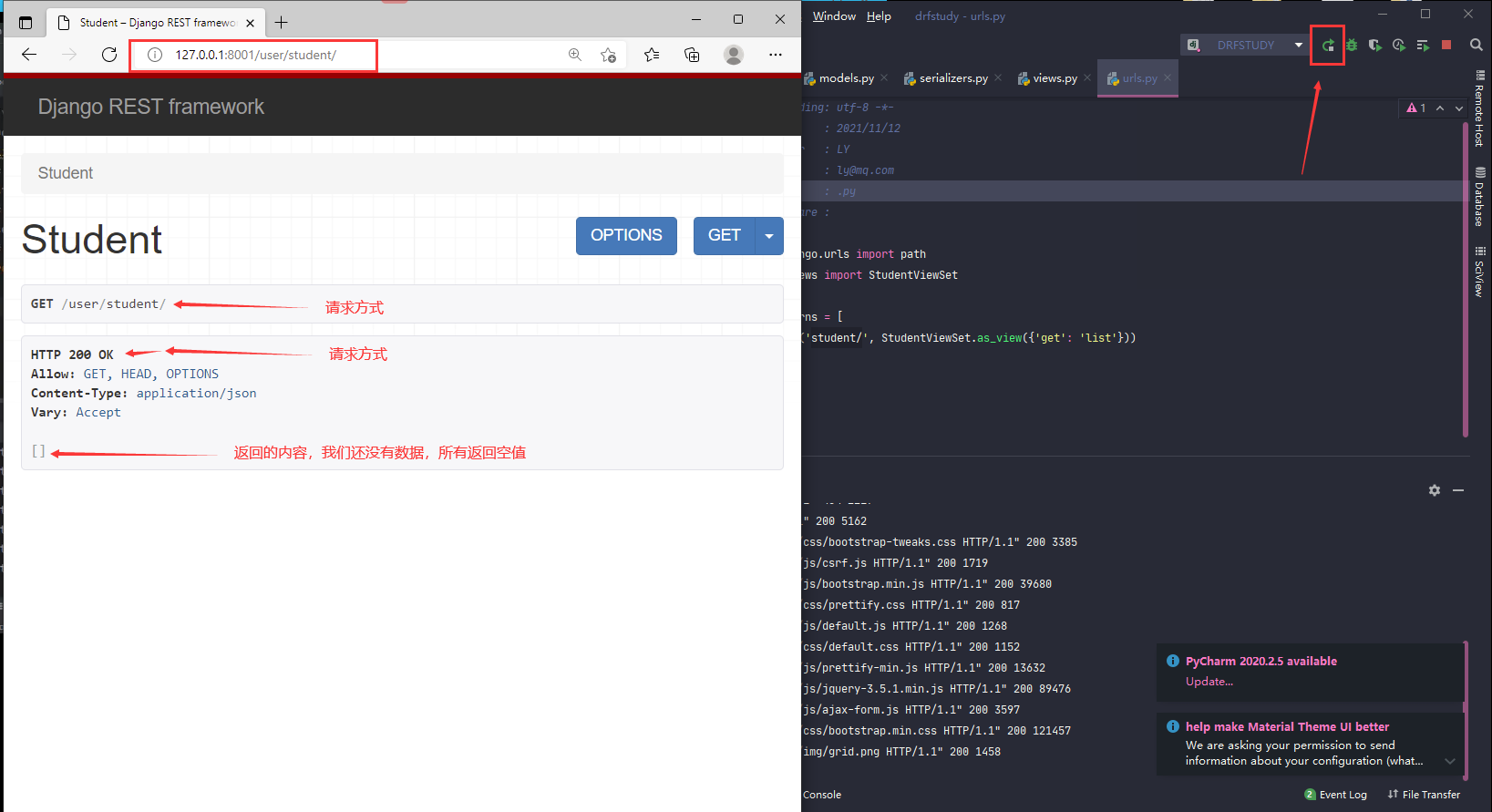
Task: Open the browser Favorites list icon
Action: click(x=652, y=55)
